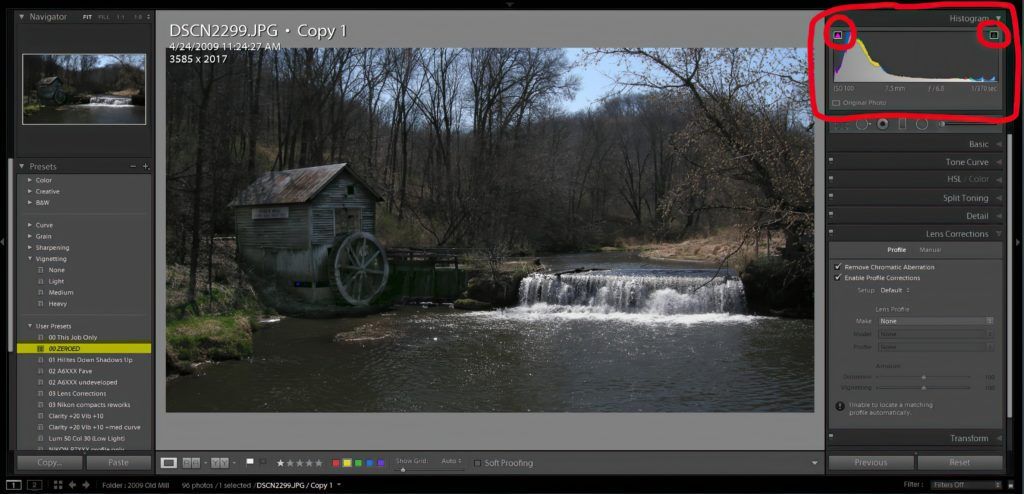Switch to the Manual lens corrections tab
The image size is (1024, 494).
(929, 249)
